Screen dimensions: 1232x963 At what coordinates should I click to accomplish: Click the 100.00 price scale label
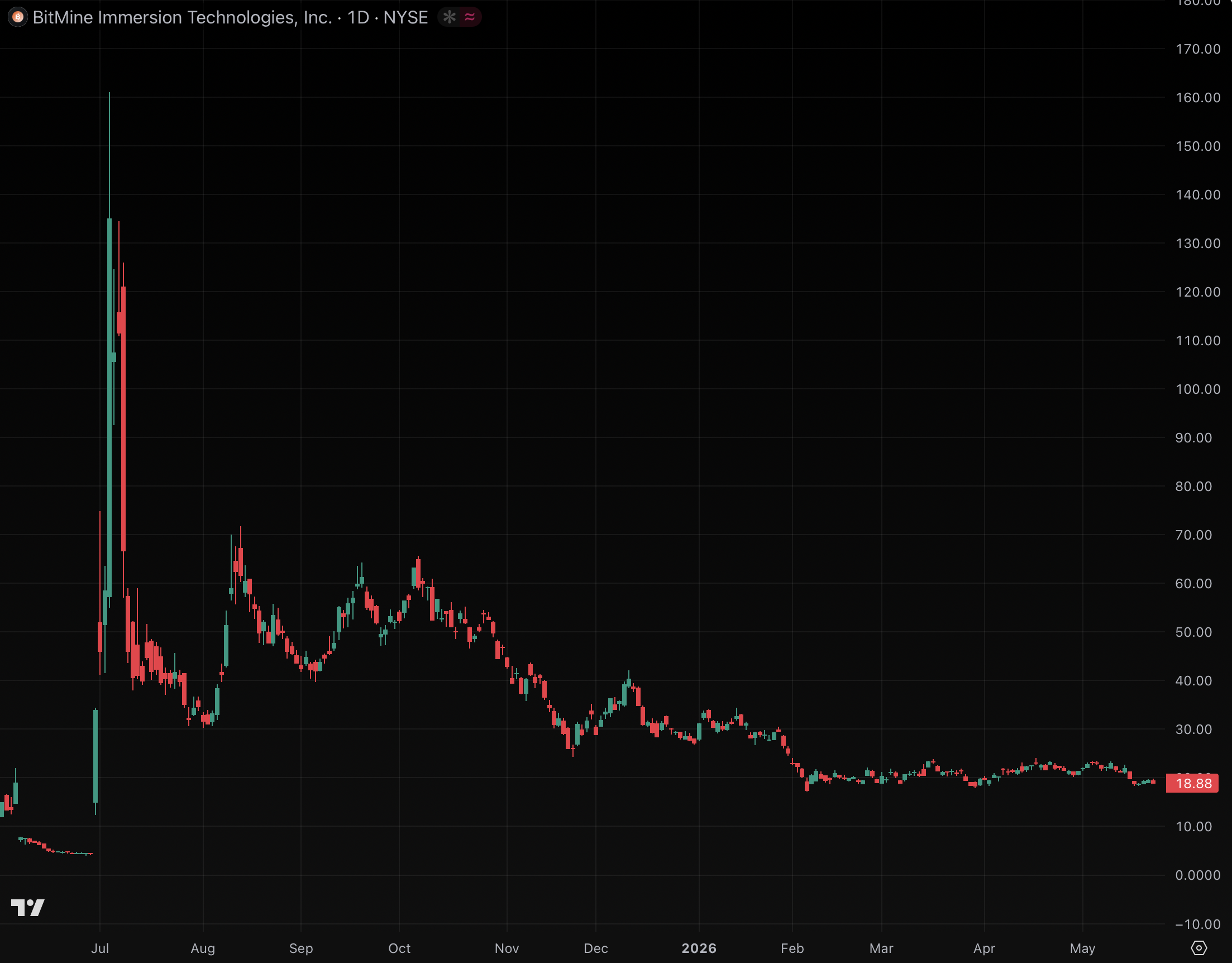1198,389
